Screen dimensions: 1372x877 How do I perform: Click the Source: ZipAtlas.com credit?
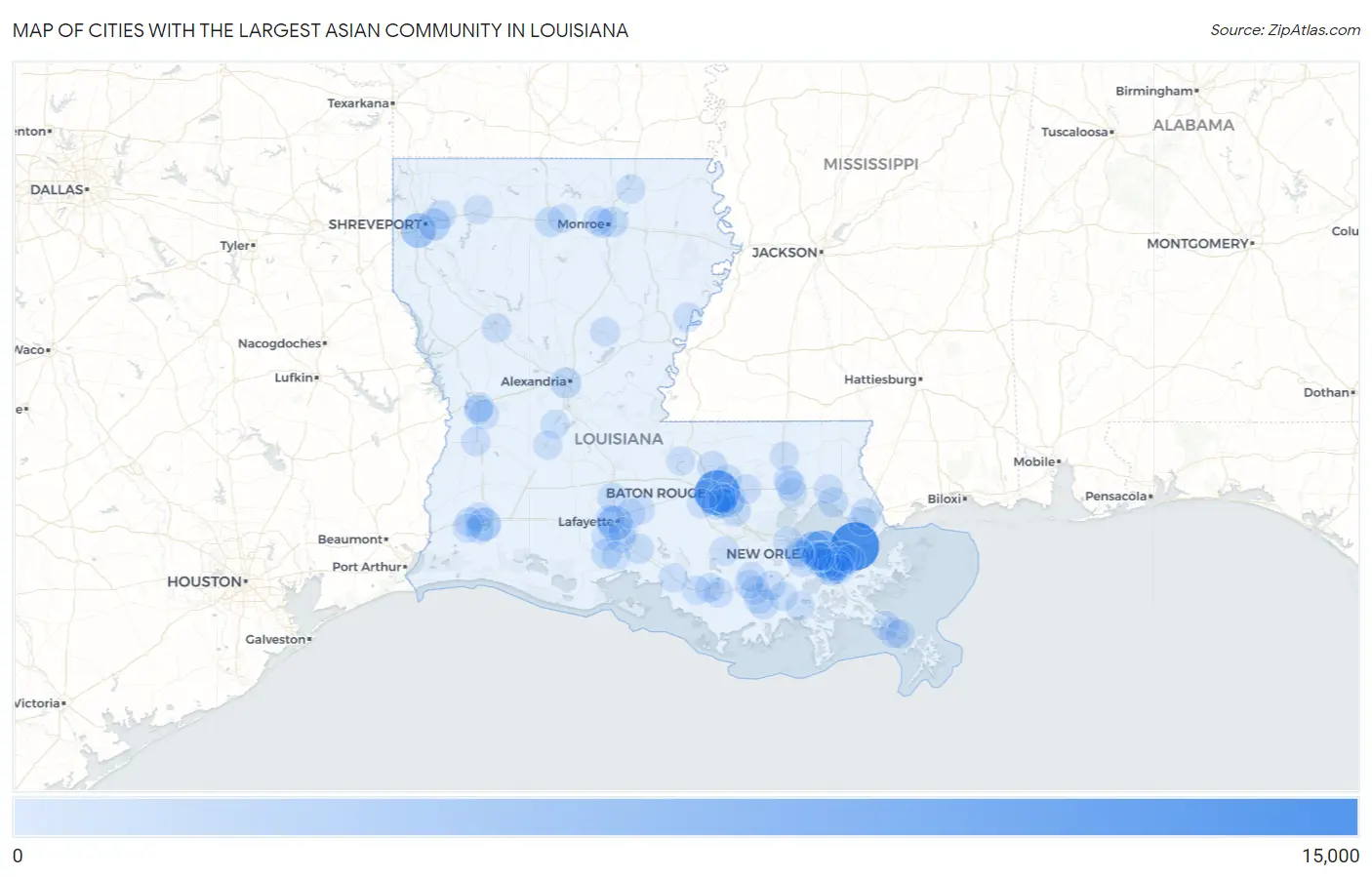pyautogui.click(x=1285, y=30)
